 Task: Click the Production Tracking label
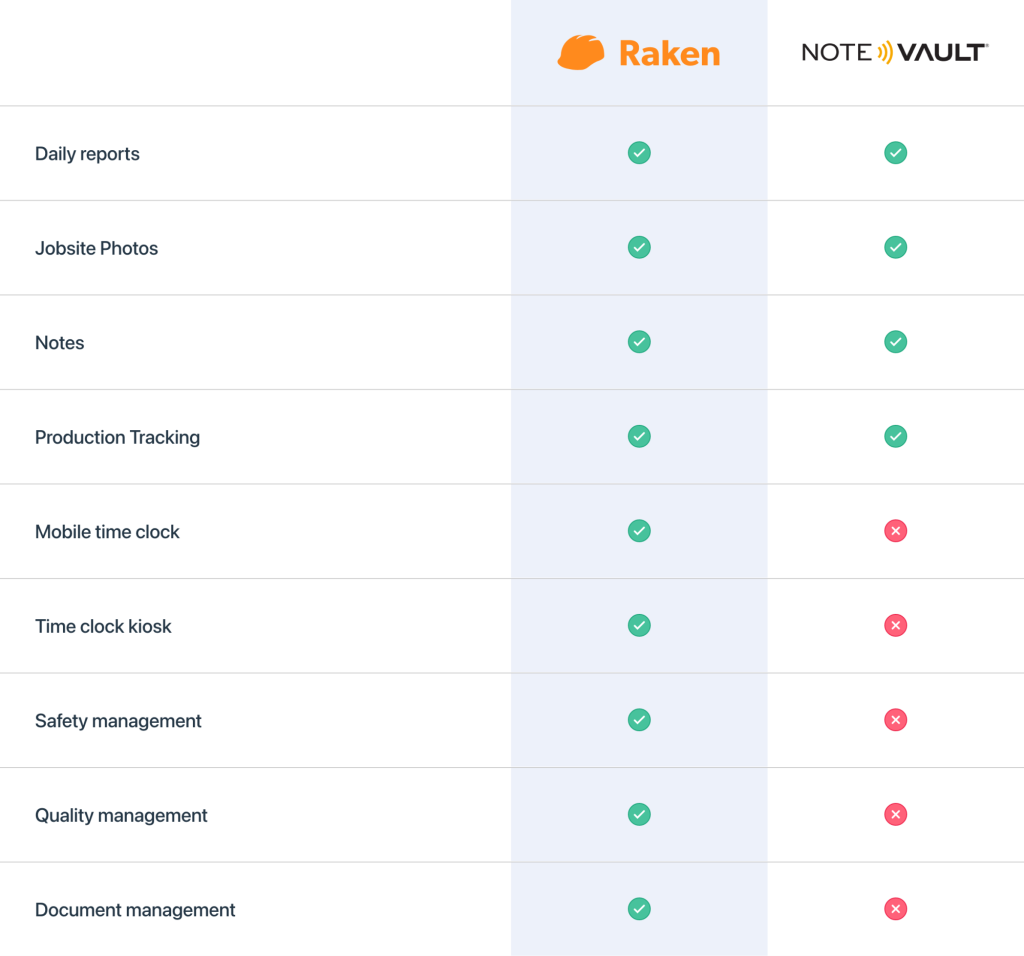click(x=117, y=437)
